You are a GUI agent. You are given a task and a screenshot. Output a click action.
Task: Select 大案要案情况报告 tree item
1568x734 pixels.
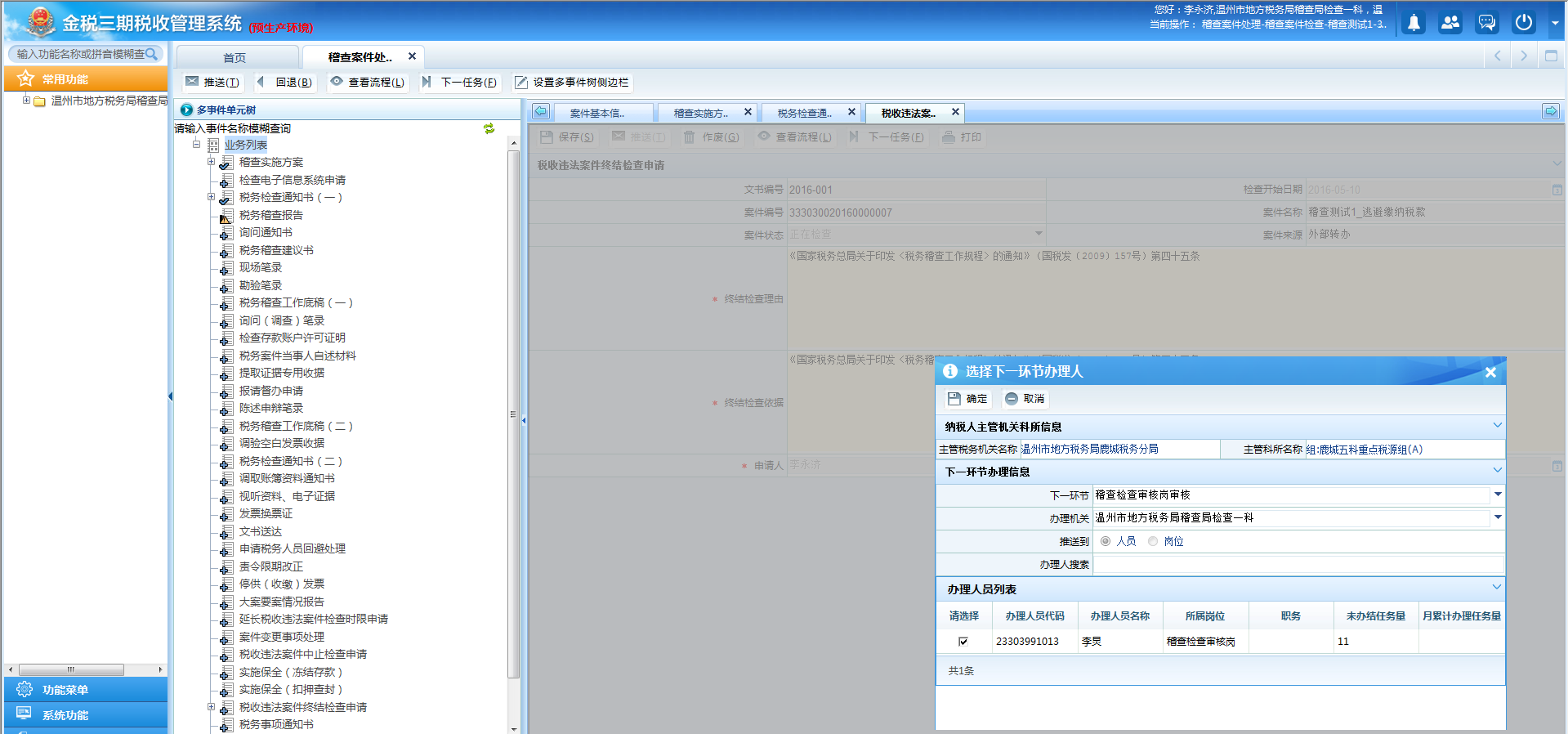click(281, 602)
